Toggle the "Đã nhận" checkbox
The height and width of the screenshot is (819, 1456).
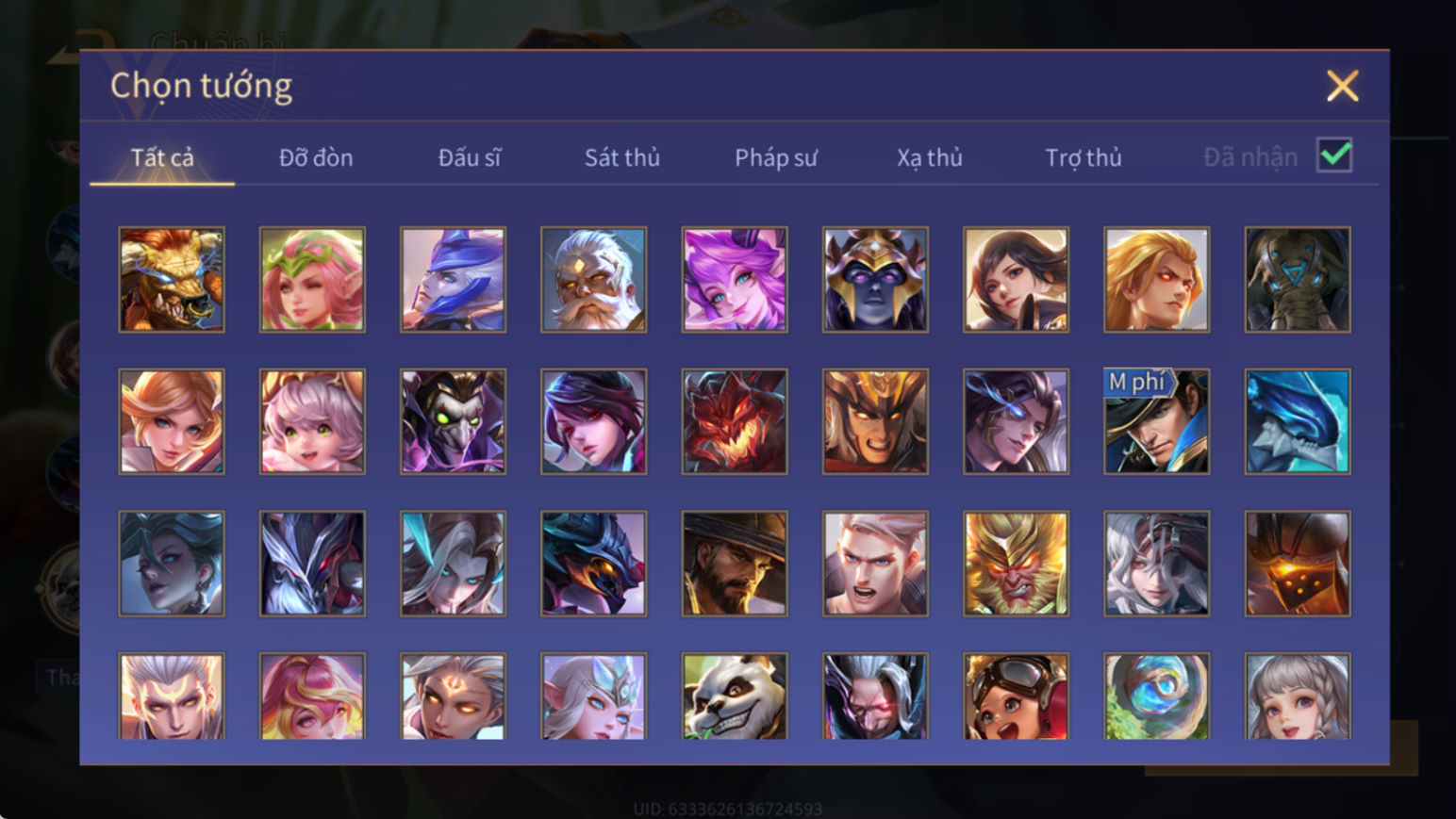1334,156
